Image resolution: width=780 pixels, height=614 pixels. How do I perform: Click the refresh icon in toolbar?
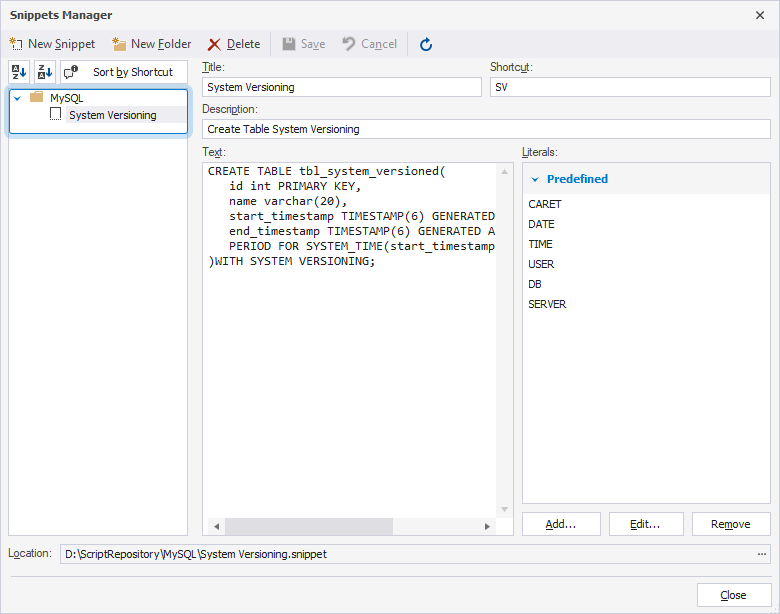coord(426,45)
